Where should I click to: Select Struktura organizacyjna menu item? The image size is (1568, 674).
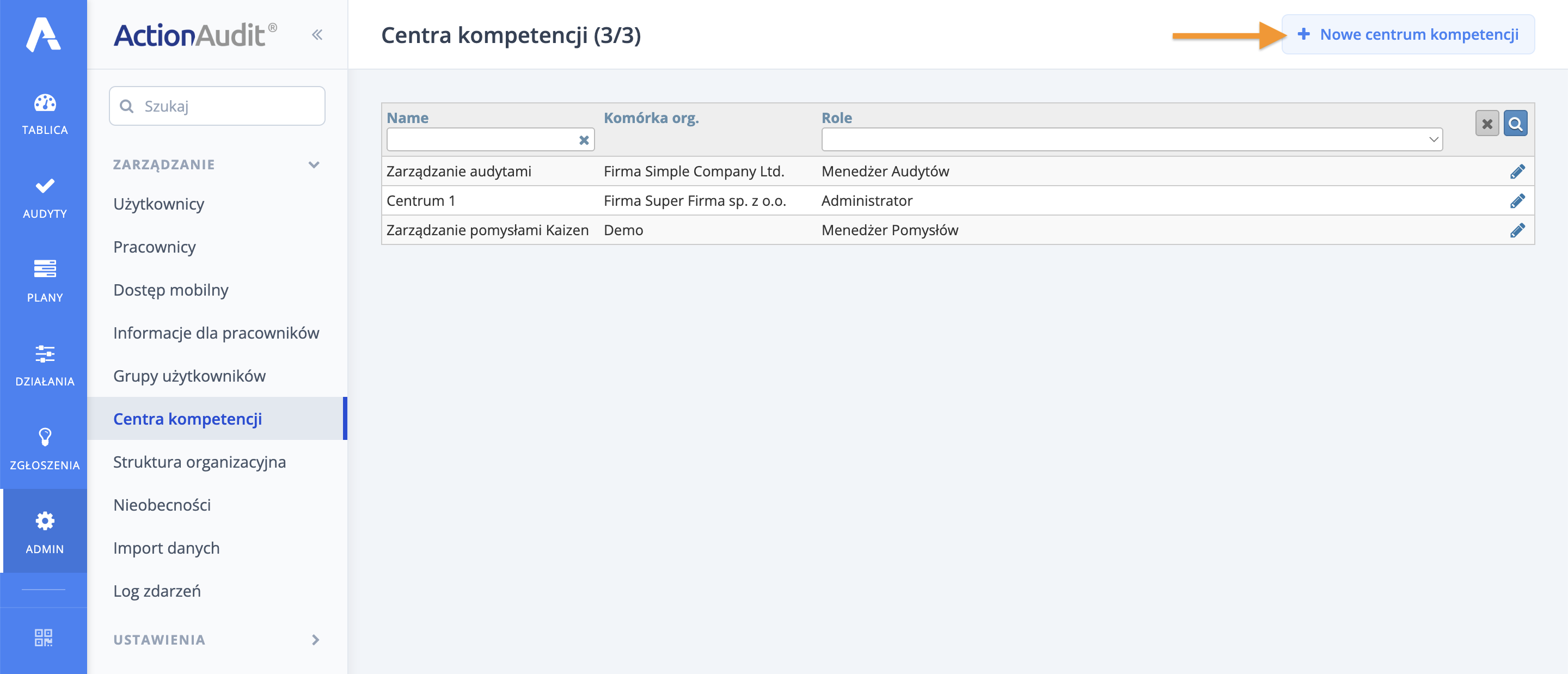pos(200,462)
